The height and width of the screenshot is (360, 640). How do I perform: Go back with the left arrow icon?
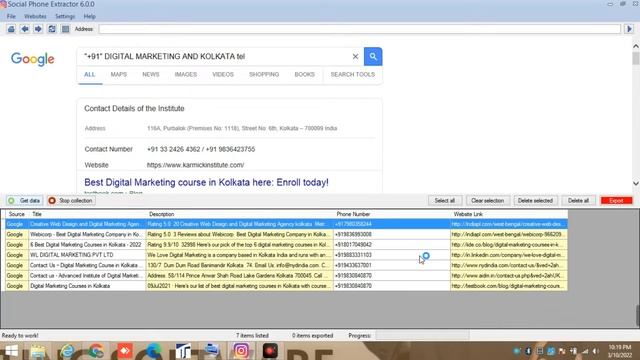coord(25,29)
